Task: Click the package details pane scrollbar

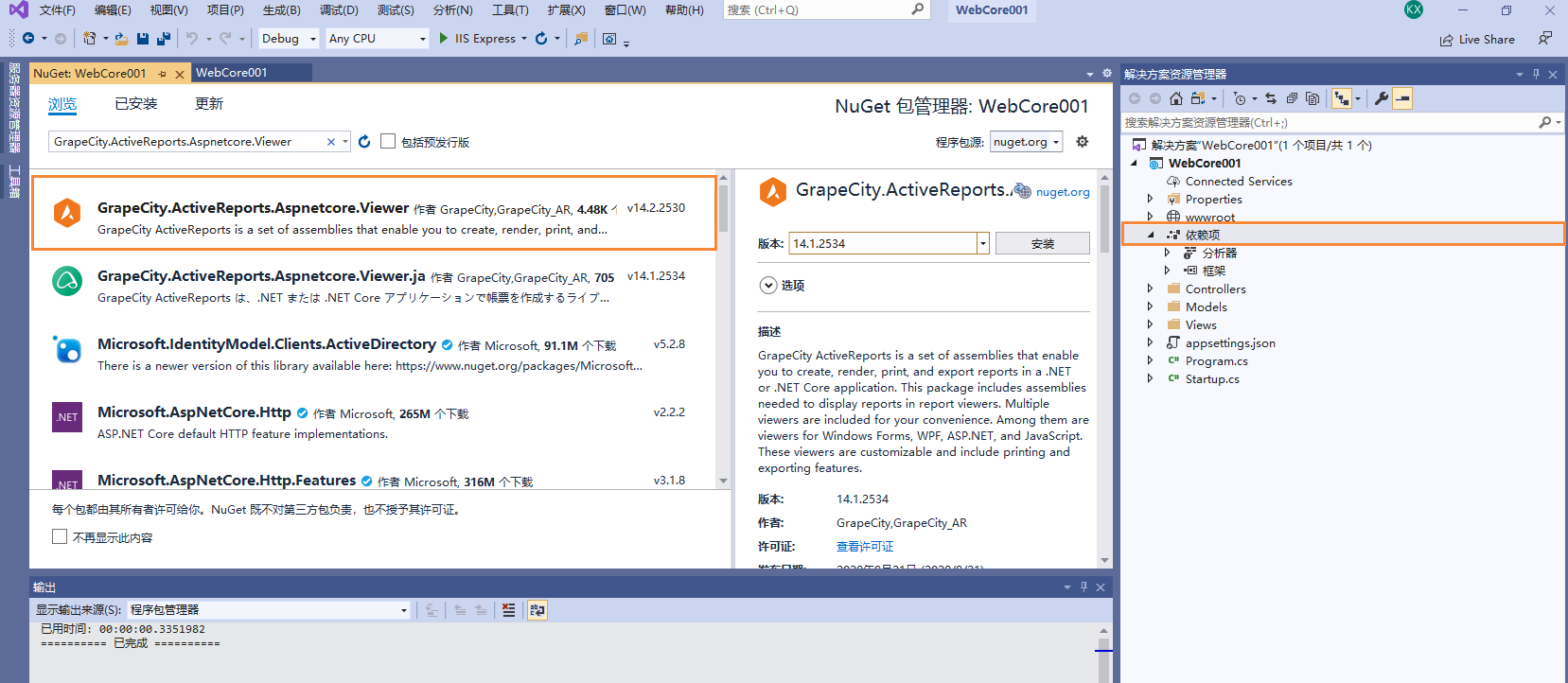Action: click(x=1104, y=370)
